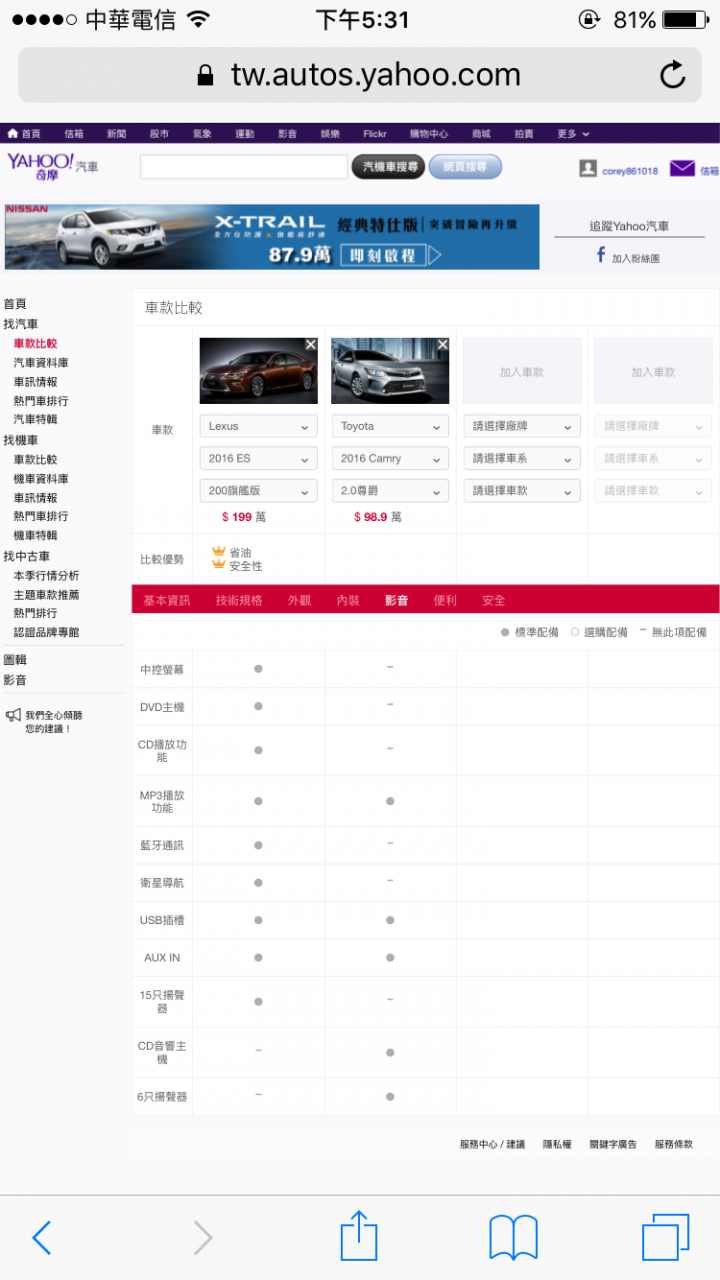Click the purple mail envelope icon
Image resolution: width=720 pixels, height=1280 pixels.
682,169
